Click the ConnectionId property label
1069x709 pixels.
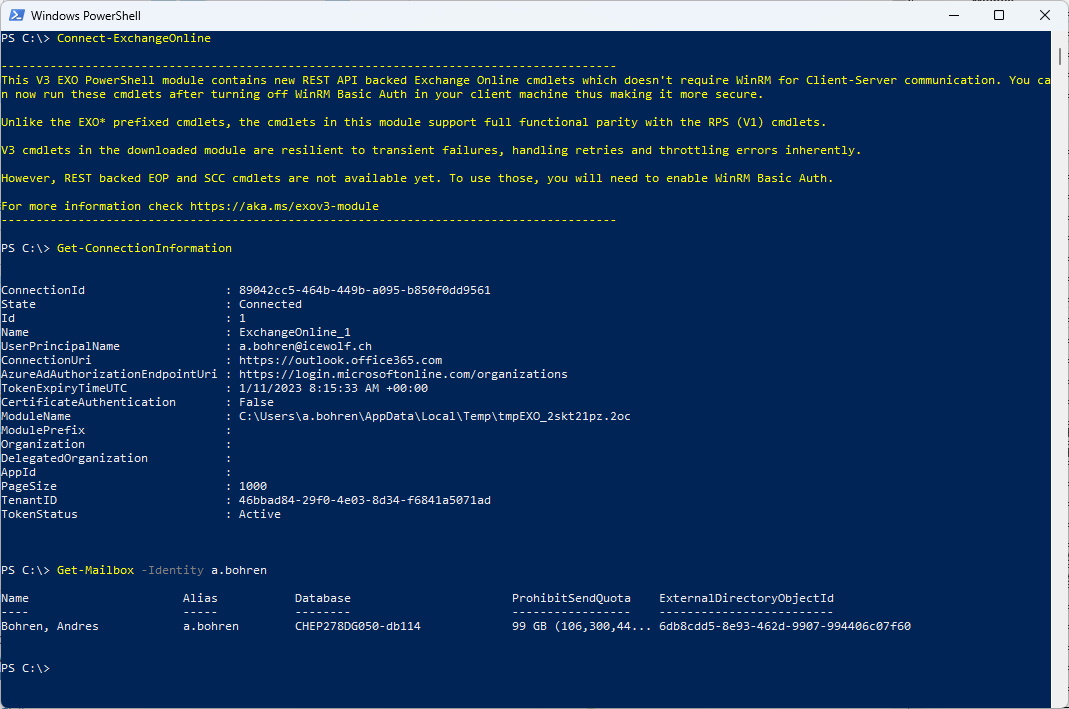click(x=43, y=290)
